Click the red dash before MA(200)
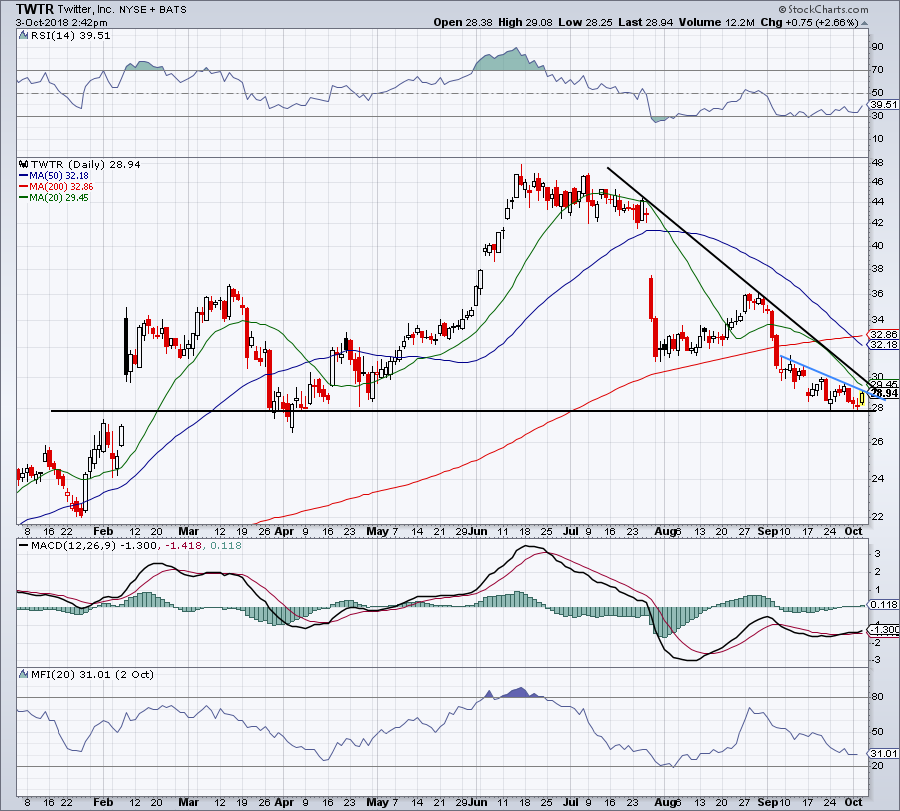This screenshot has width=900, height=811. tap(24, 187)
